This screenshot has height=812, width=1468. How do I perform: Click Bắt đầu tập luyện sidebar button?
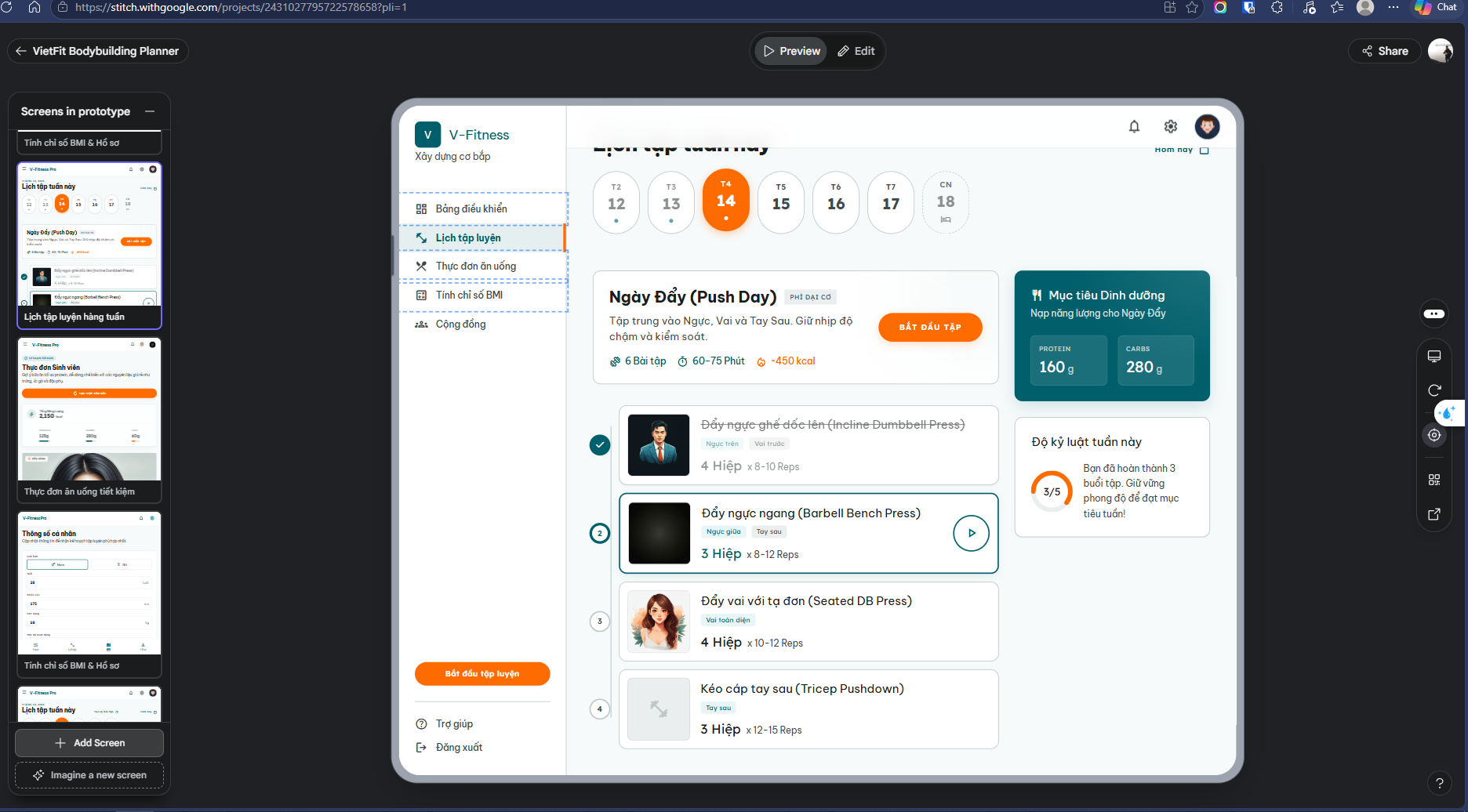pos(482,673)
